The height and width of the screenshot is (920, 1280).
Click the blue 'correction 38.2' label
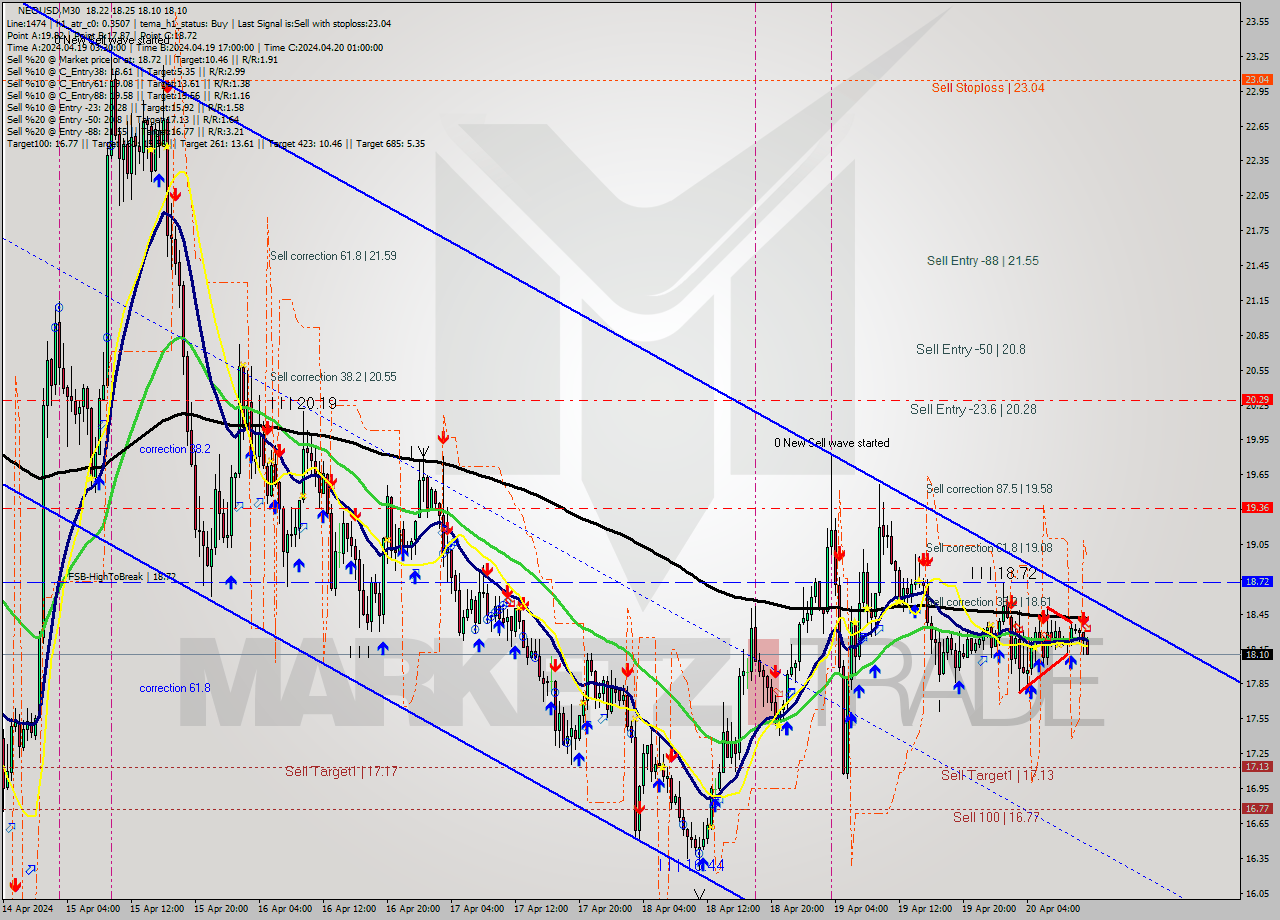click(175, 450)
